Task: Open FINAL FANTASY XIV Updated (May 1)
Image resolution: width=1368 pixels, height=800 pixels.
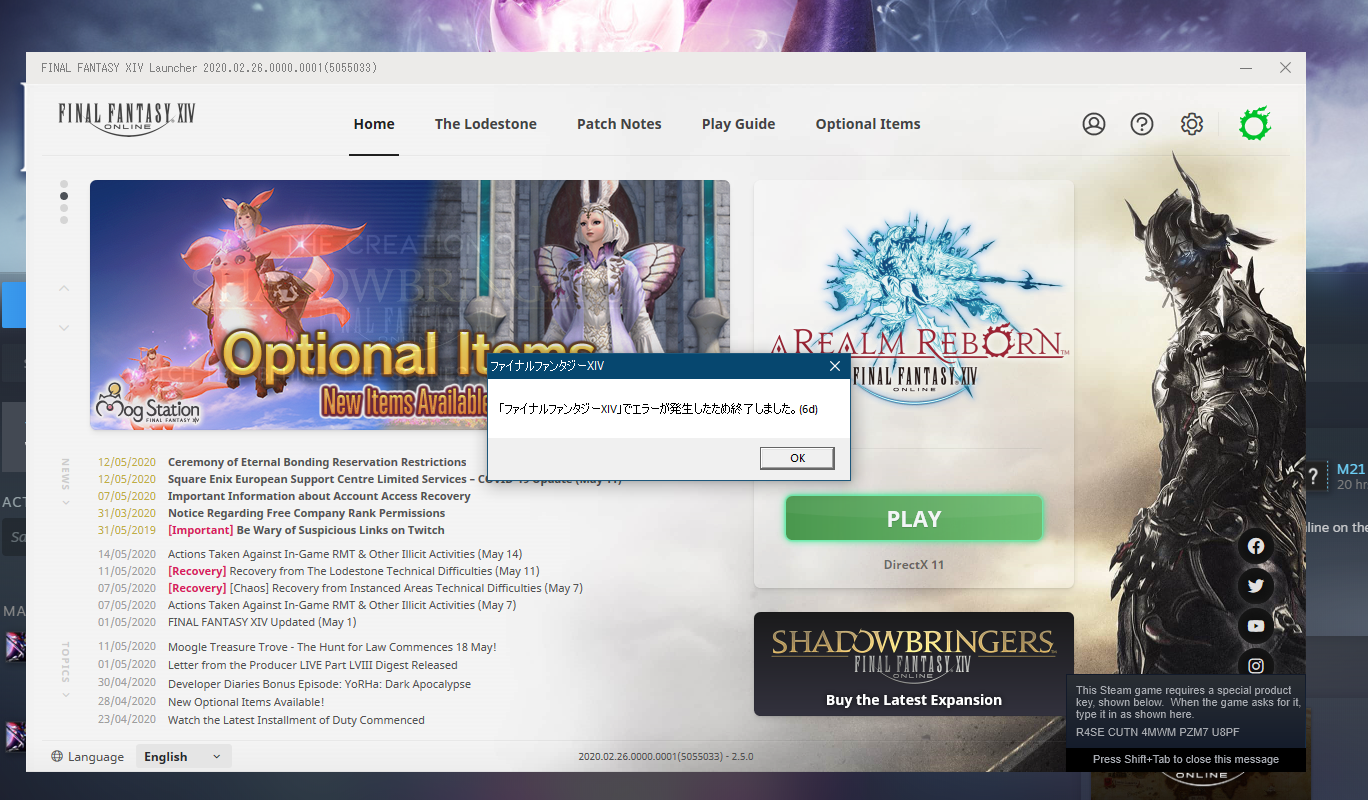Action: click(262, 622)
